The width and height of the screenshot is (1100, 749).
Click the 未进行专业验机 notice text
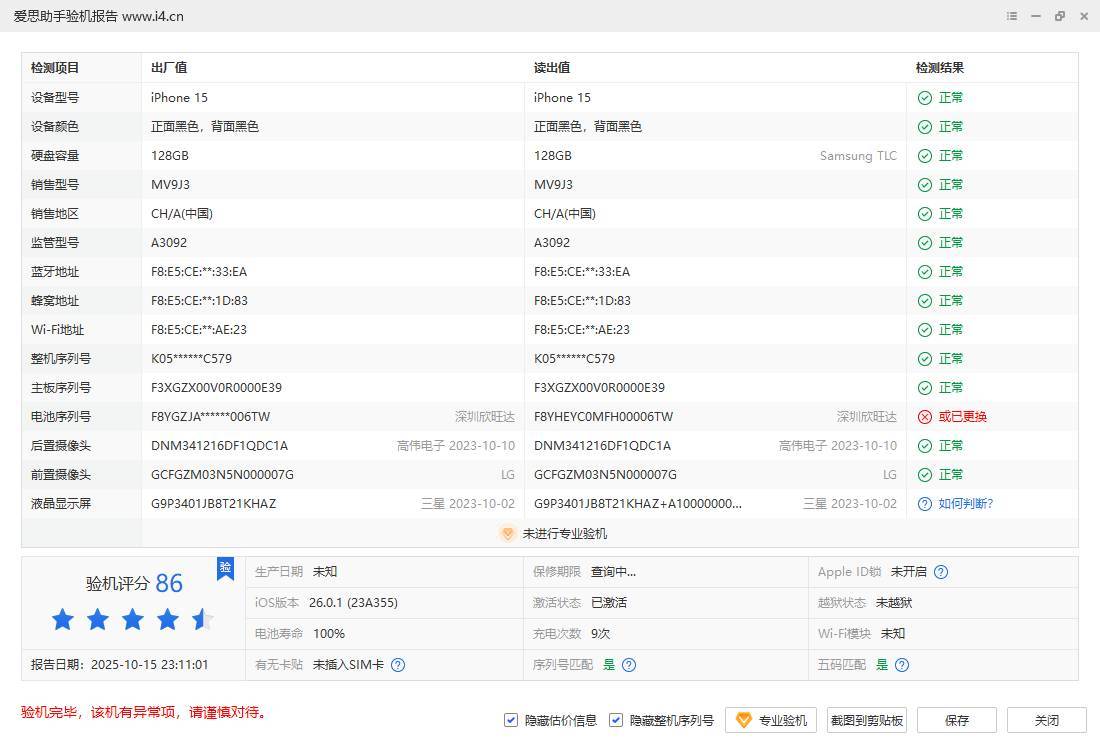[564, 534]
